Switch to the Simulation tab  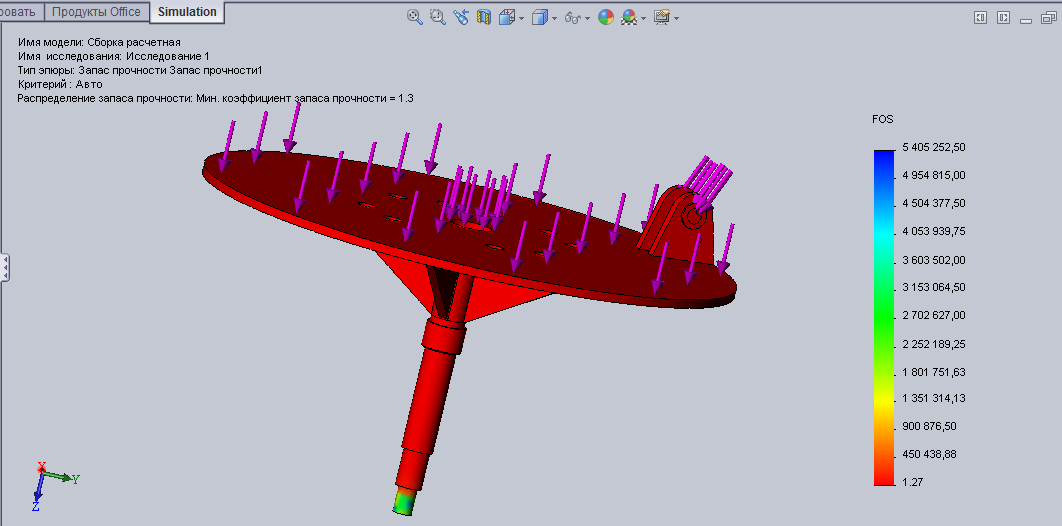(188, 12)
